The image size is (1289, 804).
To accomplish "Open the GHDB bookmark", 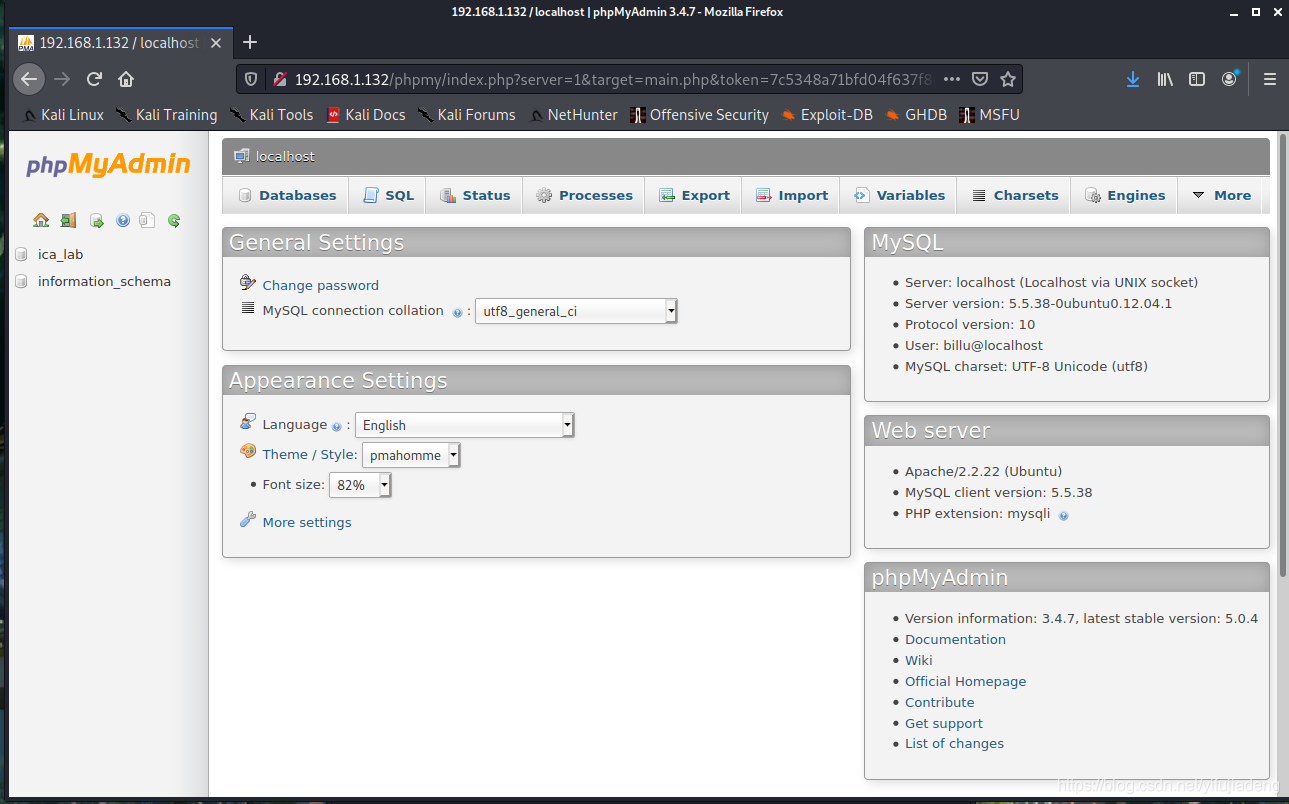I will [916, 115].
